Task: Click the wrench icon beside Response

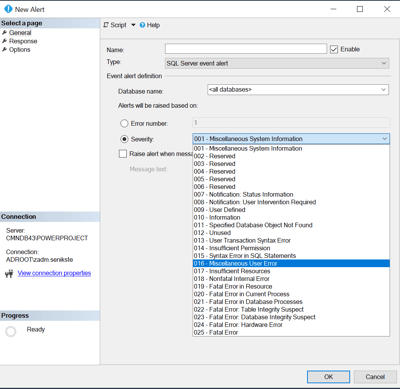Action: coord(4,41)
